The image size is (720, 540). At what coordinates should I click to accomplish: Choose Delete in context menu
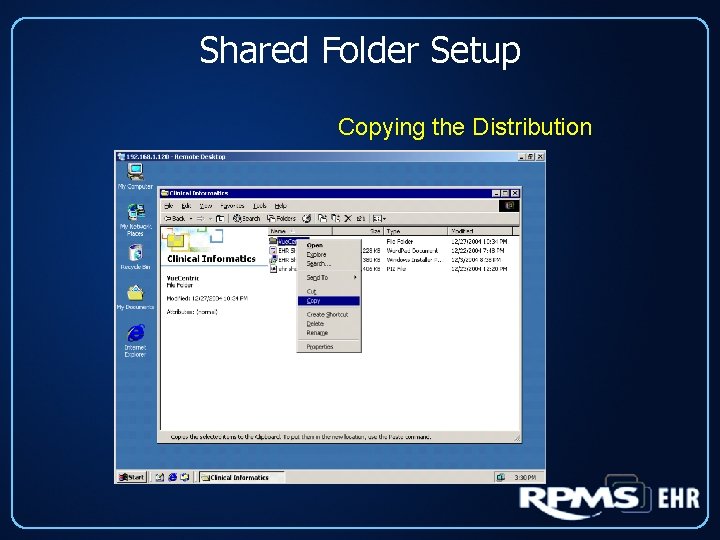coord(329,324)
